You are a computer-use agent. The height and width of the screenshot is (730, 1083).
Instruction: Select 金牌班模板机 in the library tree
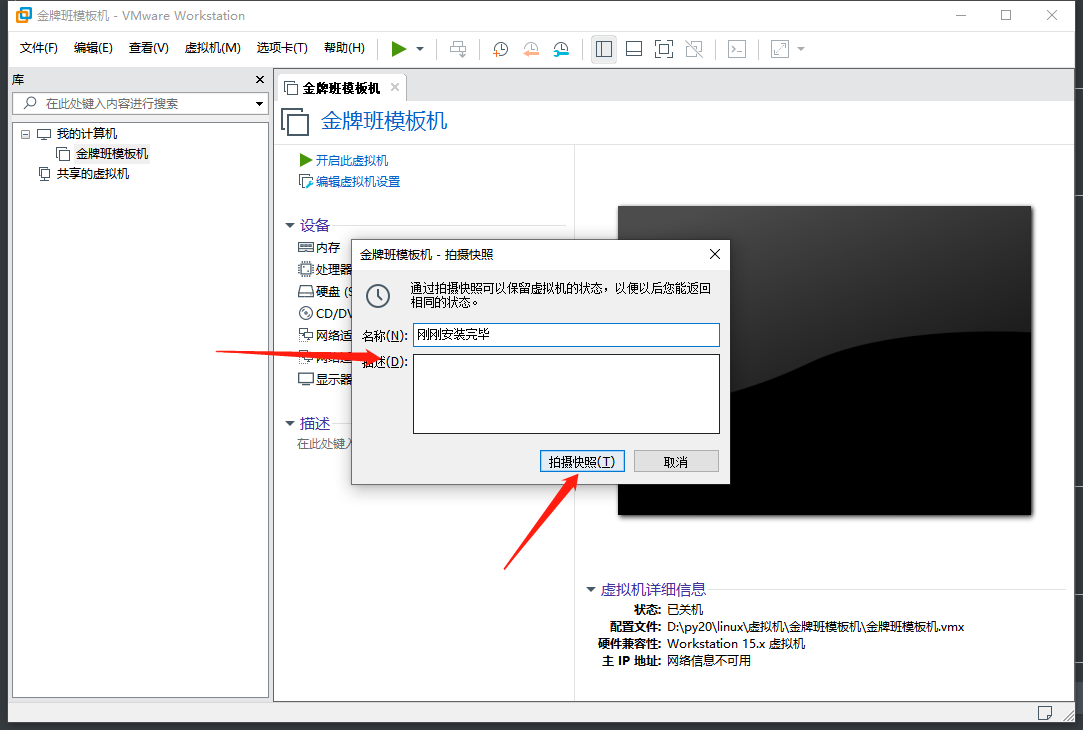[112, 154]
